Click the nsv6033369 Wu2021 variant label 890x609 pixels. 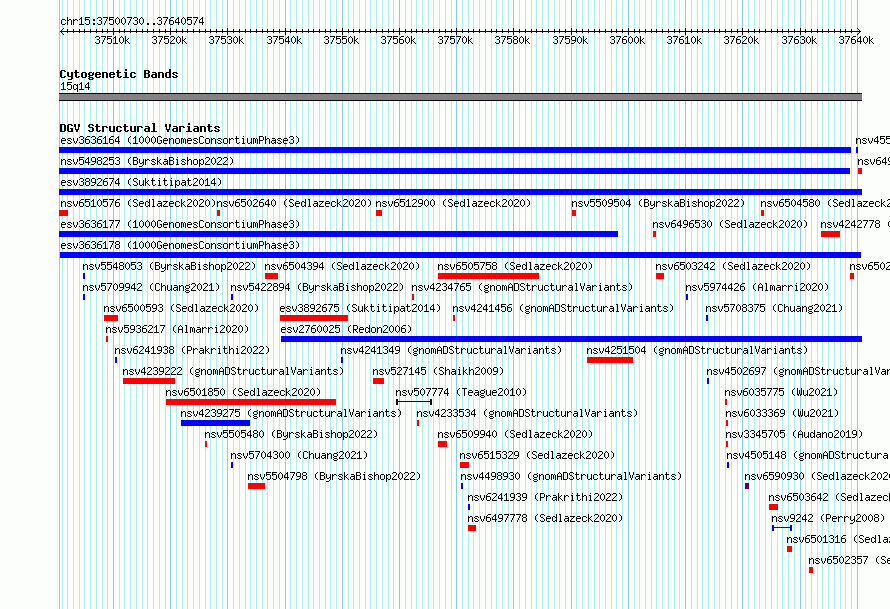(782, 413)
